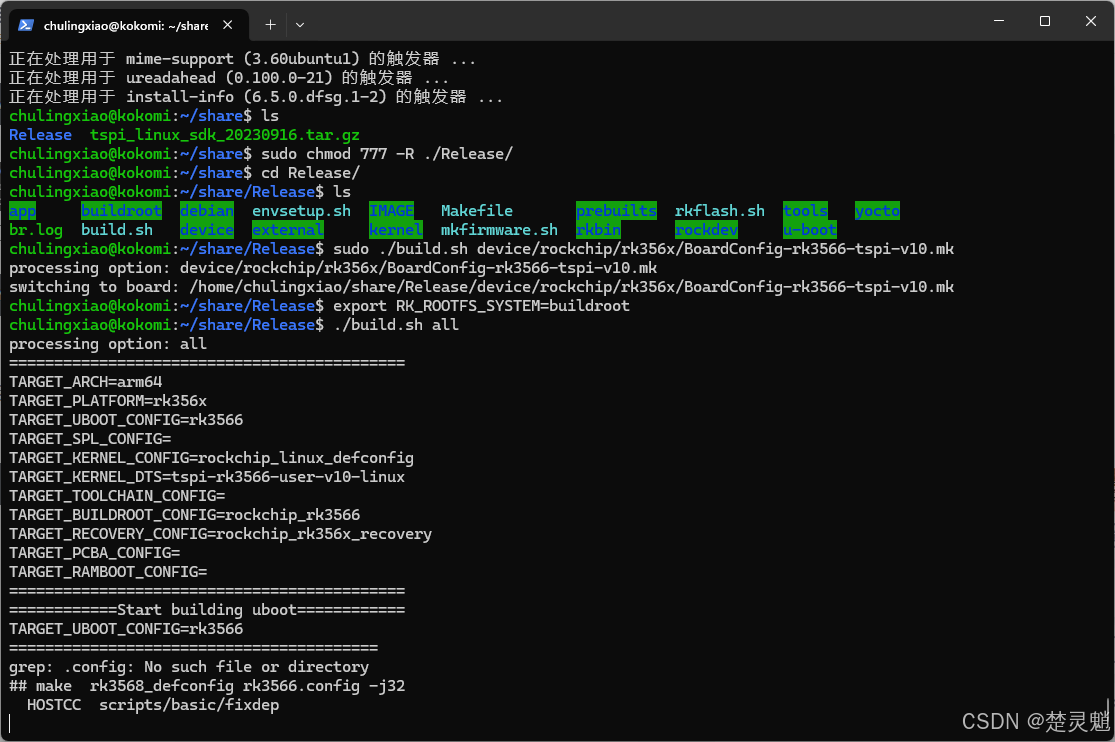Click the 'external' folder listing
This screenshot has width=1115, height=742.
click(x=288, y=230)
